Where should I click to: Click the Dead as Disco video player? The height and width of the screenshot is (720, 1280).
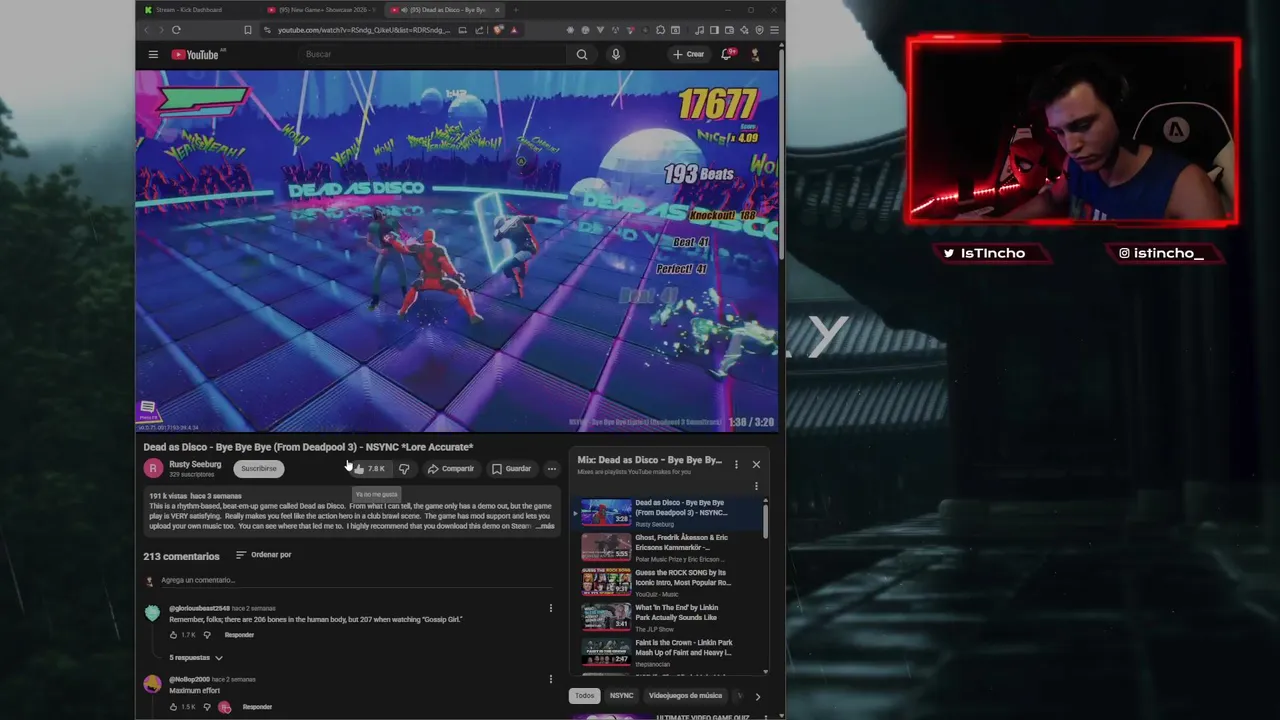point(457,250)
